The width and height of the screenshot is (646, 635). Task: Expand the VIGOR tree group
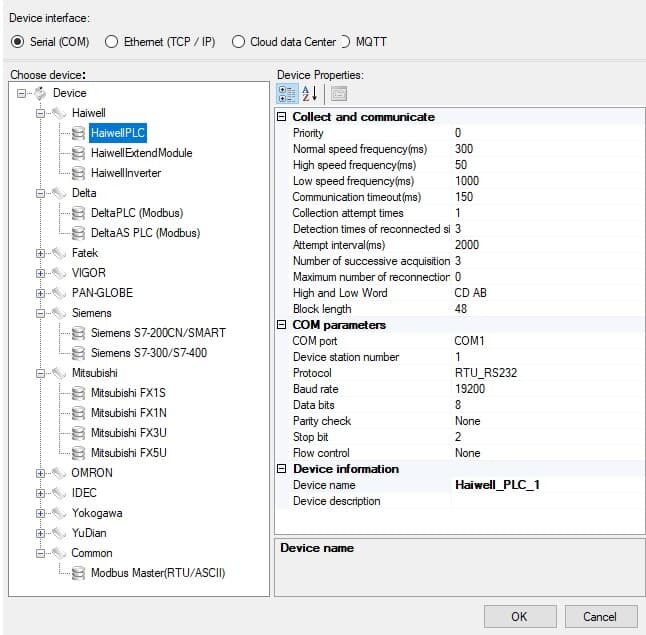(x=40, y=273)
